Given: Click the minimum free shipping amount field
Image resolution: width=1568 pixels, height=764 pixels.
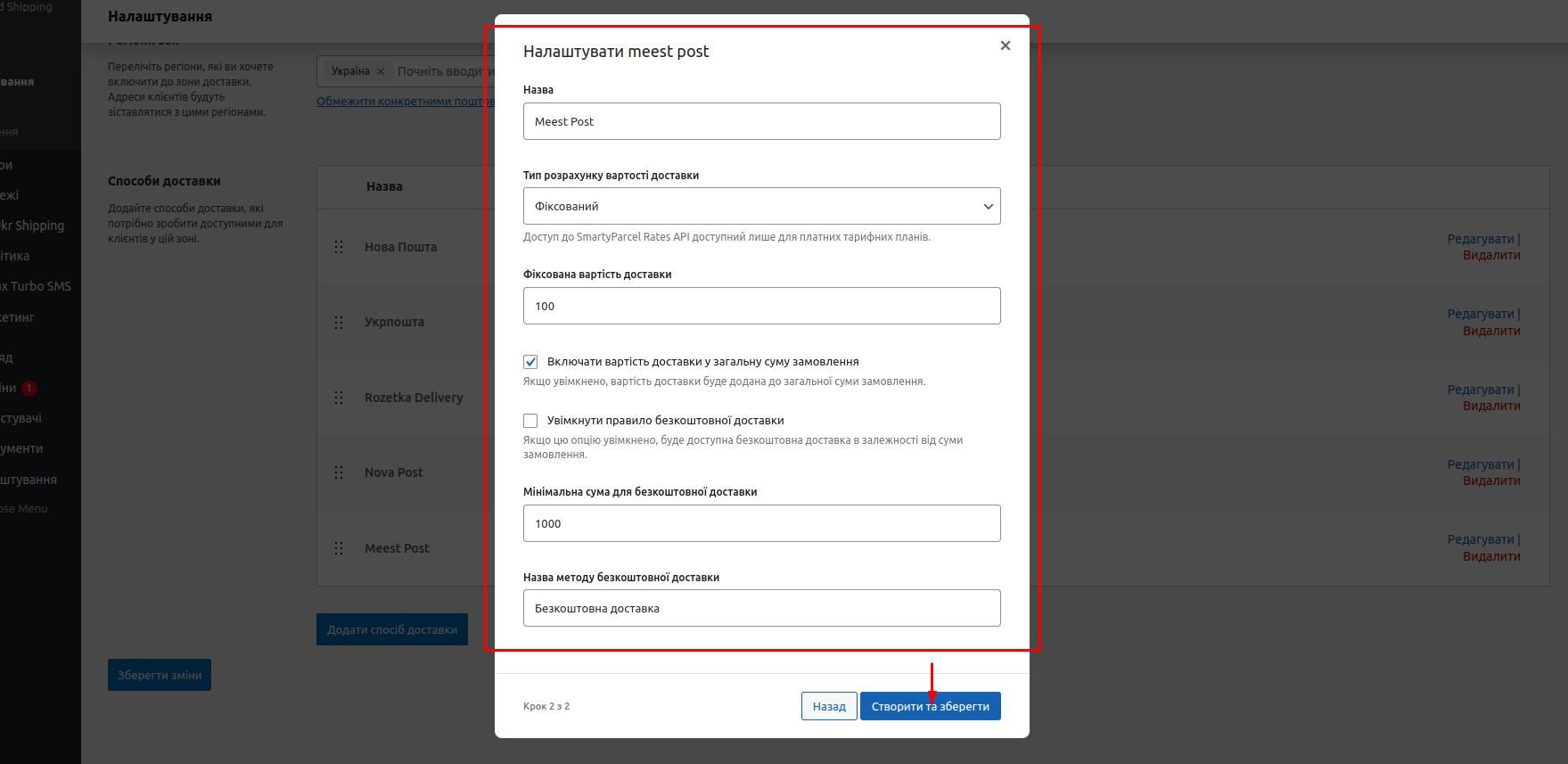Looking at the screenshot, I should 761,523.
